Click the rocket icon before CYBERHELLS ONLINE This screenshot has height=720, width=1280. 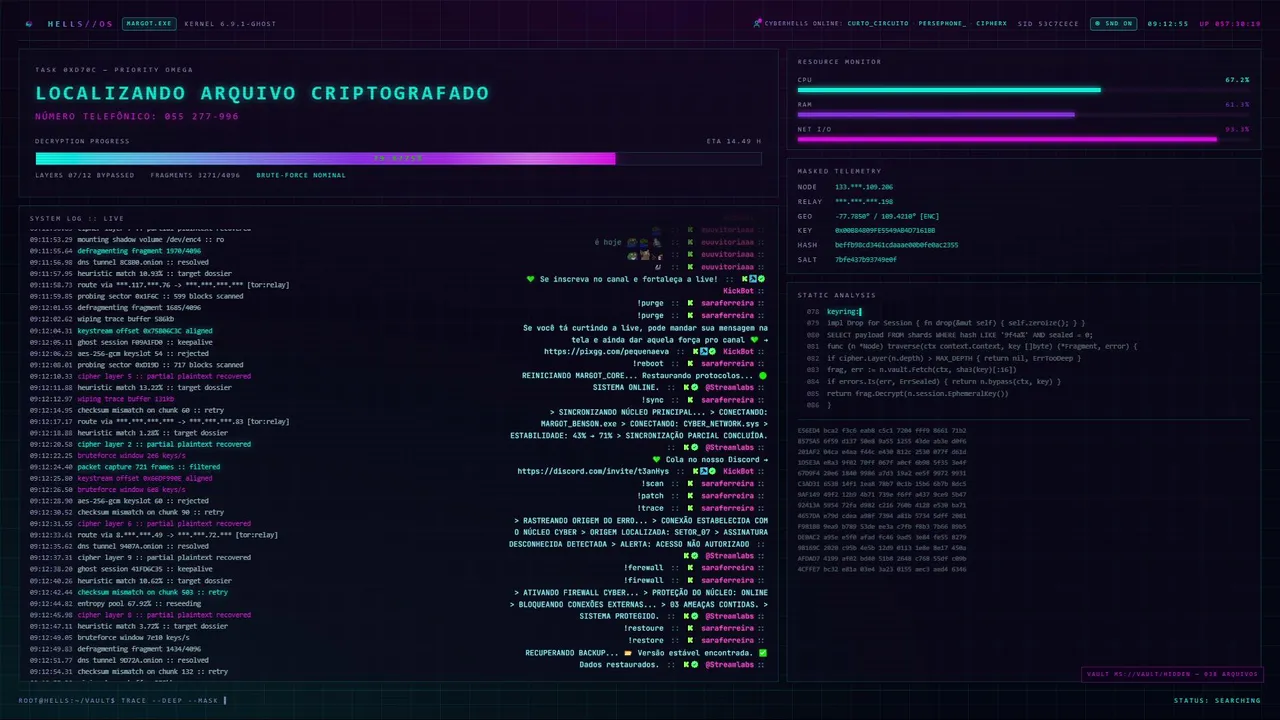click(x=758, y=23)
